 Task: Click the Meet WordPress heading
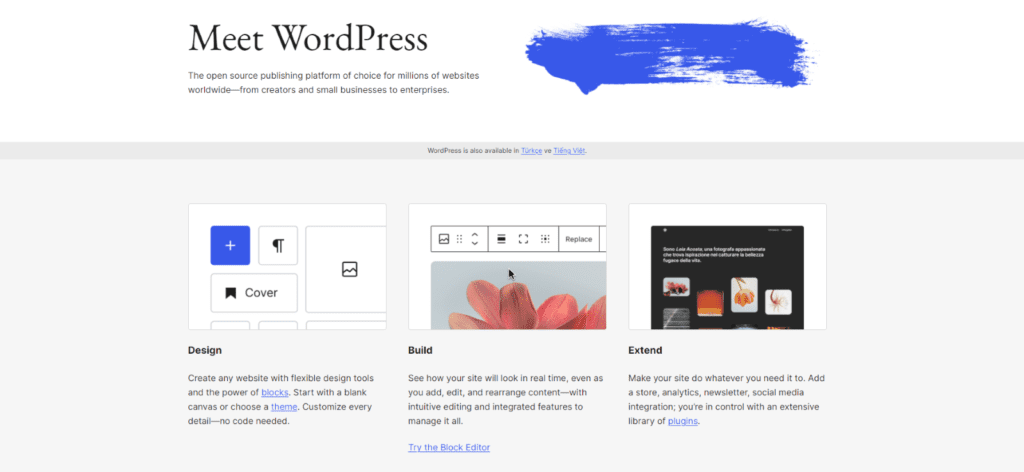coord(308,38)
